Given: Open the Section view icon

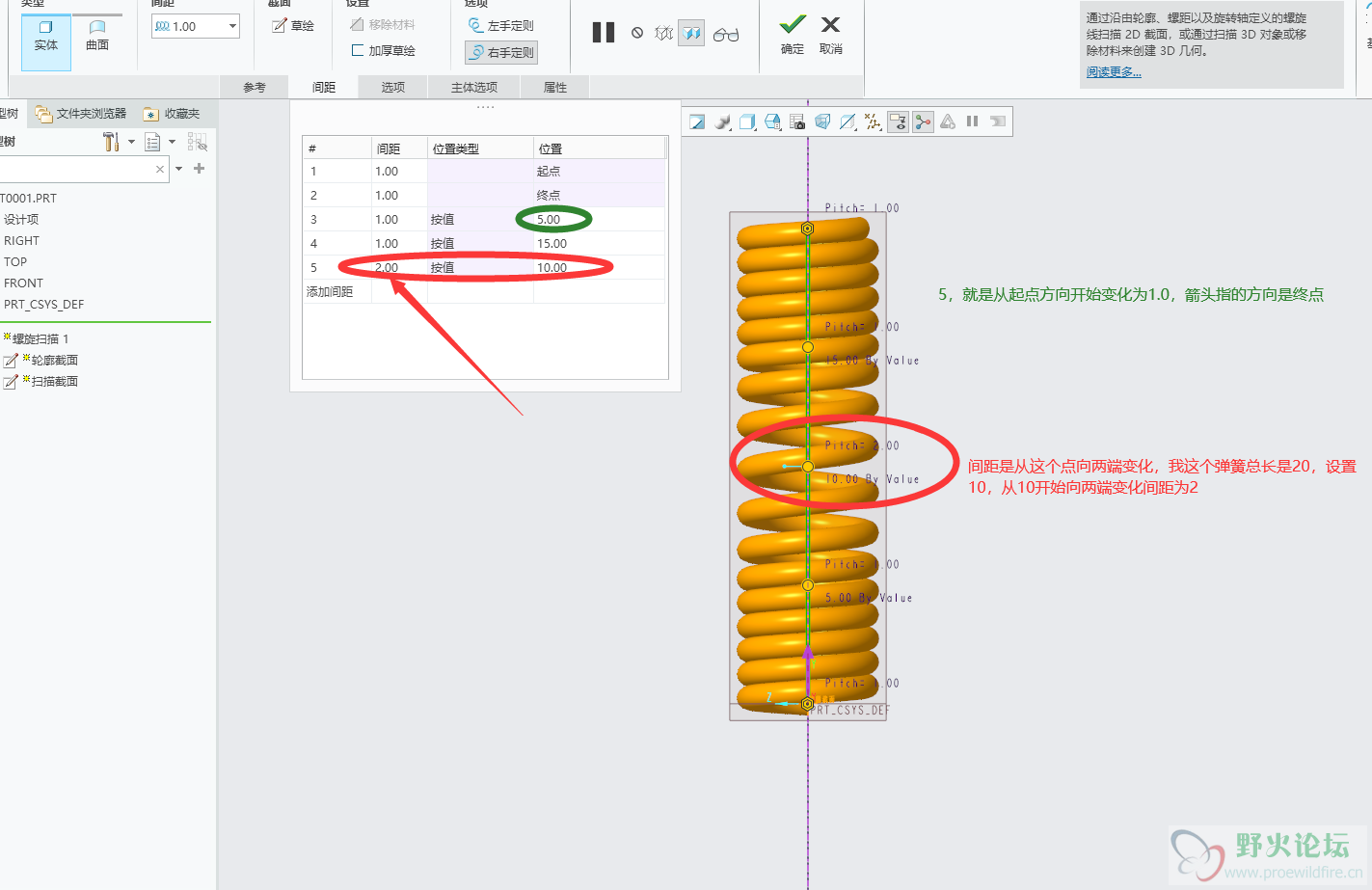Looking at the screenshot, I should click(x=847, y=121).
